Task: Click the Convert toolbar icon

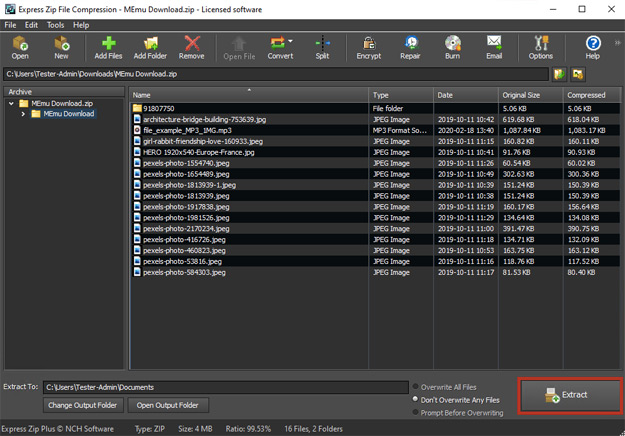Action: pos(280,48)
